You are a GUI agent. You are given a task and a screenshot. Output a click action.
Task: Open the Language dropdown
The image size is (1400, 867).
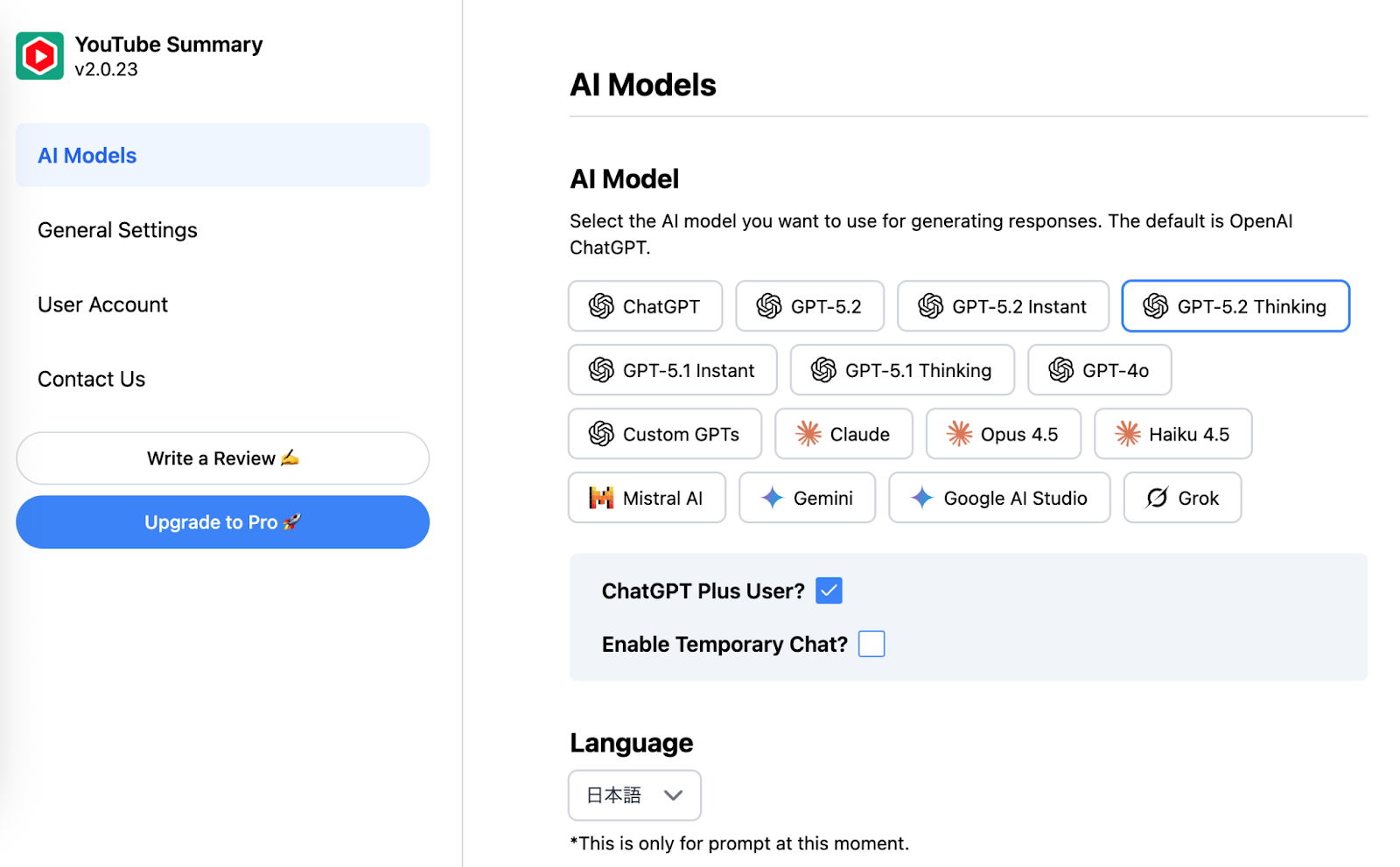634,795
